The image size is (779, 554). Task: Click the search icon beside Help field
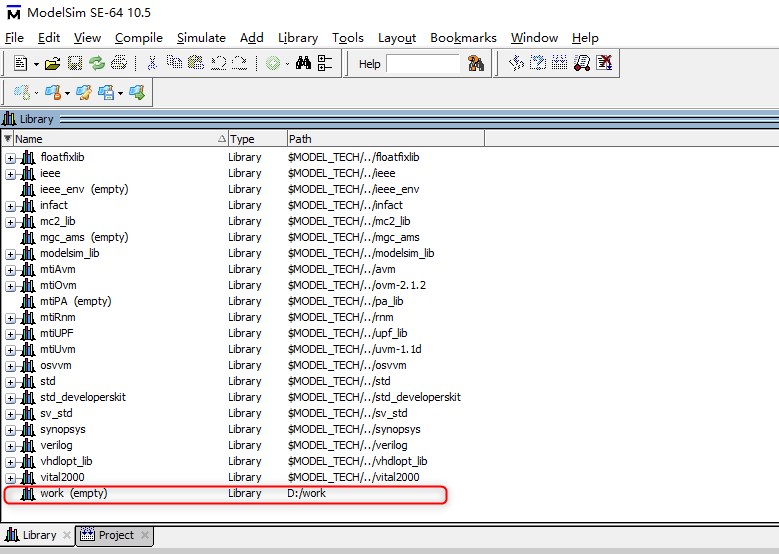click(476, 64)
